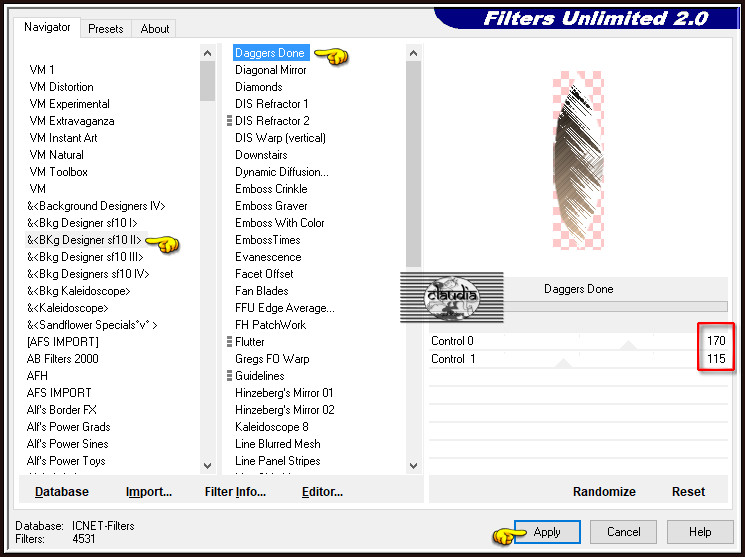The width and height of the screenshot is (745, 557).
Task: Open the filter Editor...
Action: 322,491
